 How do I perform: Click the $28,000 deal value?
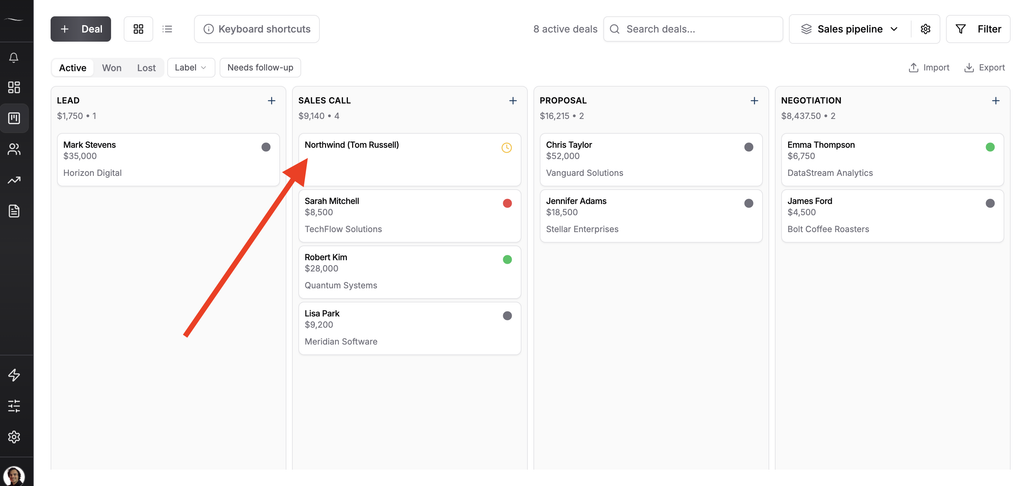pyautogui.click(x=321, y=268)
